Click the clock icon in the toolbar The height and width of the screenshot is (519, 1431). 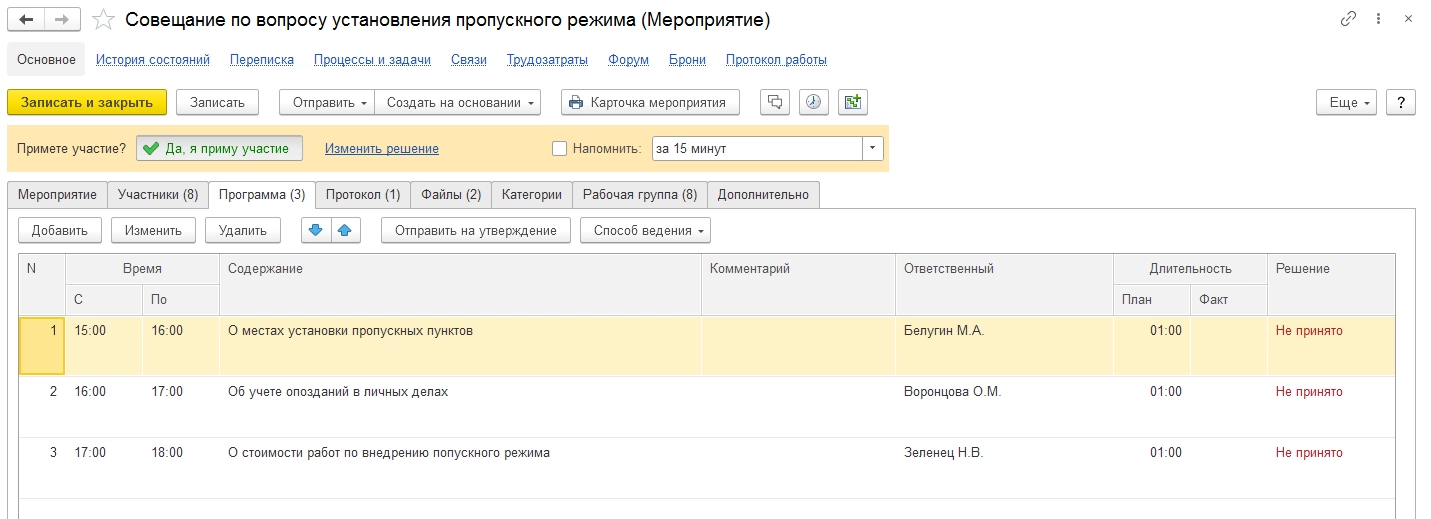[x=813, y=102]
